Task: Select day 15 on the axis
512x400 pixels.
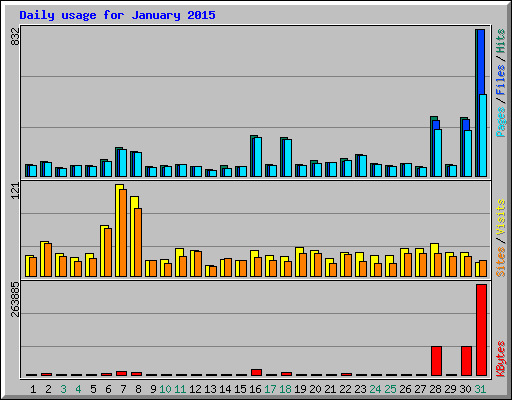Action: tap(240, 389)
